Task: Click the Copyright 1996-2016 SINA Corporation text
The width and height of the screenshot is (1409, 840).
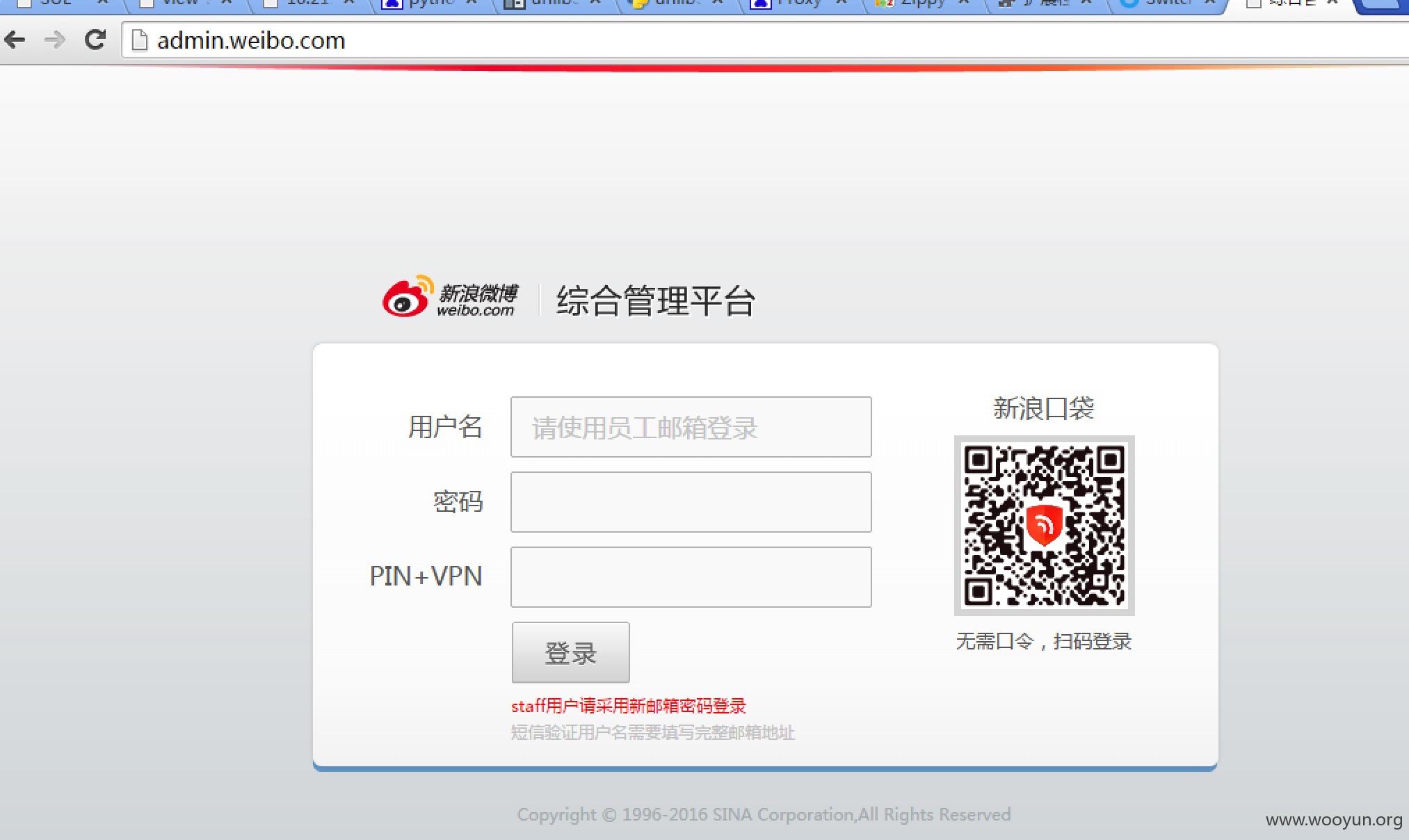Action: 764,814
